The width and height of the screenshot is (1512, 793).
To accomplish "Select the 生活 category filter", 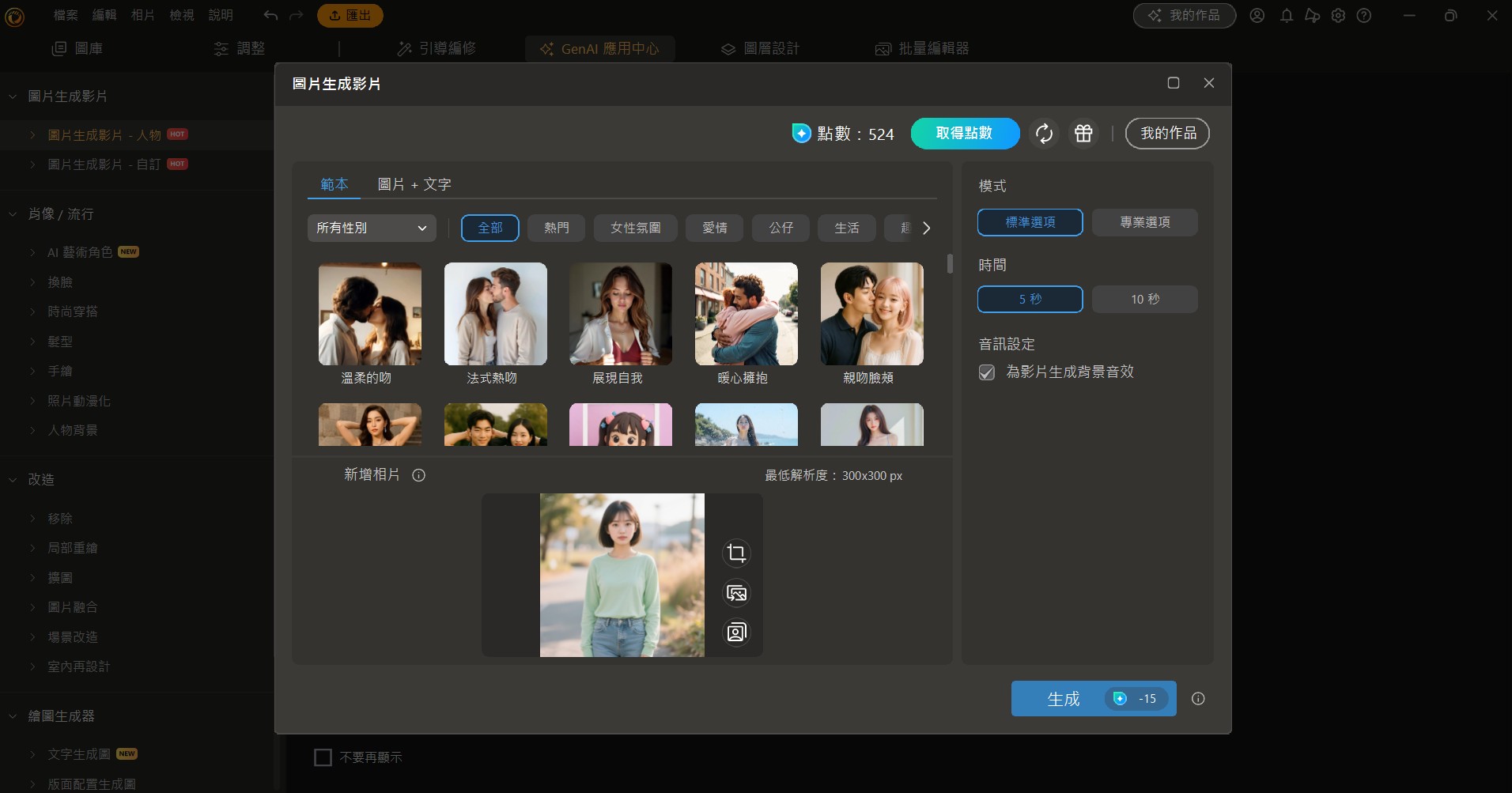I will (x=847, y=228).
